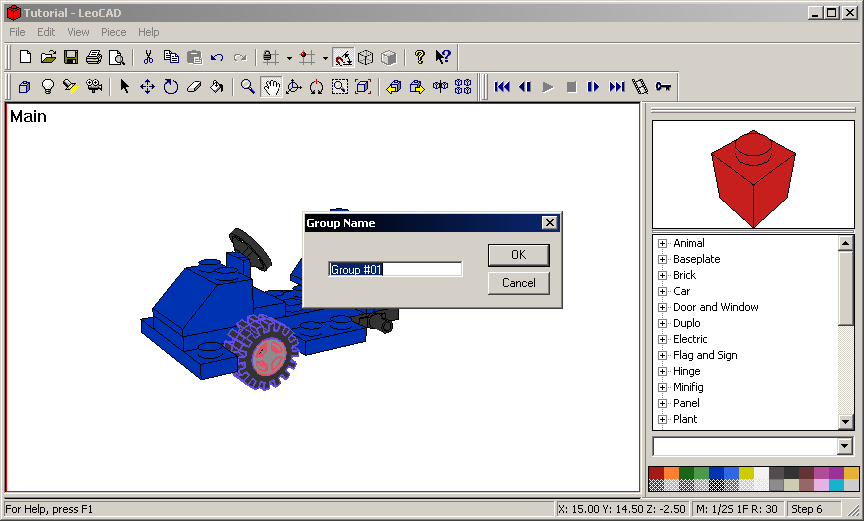864x521 pixels.
Task: Jump to the first step
Action: click(502, 87)
